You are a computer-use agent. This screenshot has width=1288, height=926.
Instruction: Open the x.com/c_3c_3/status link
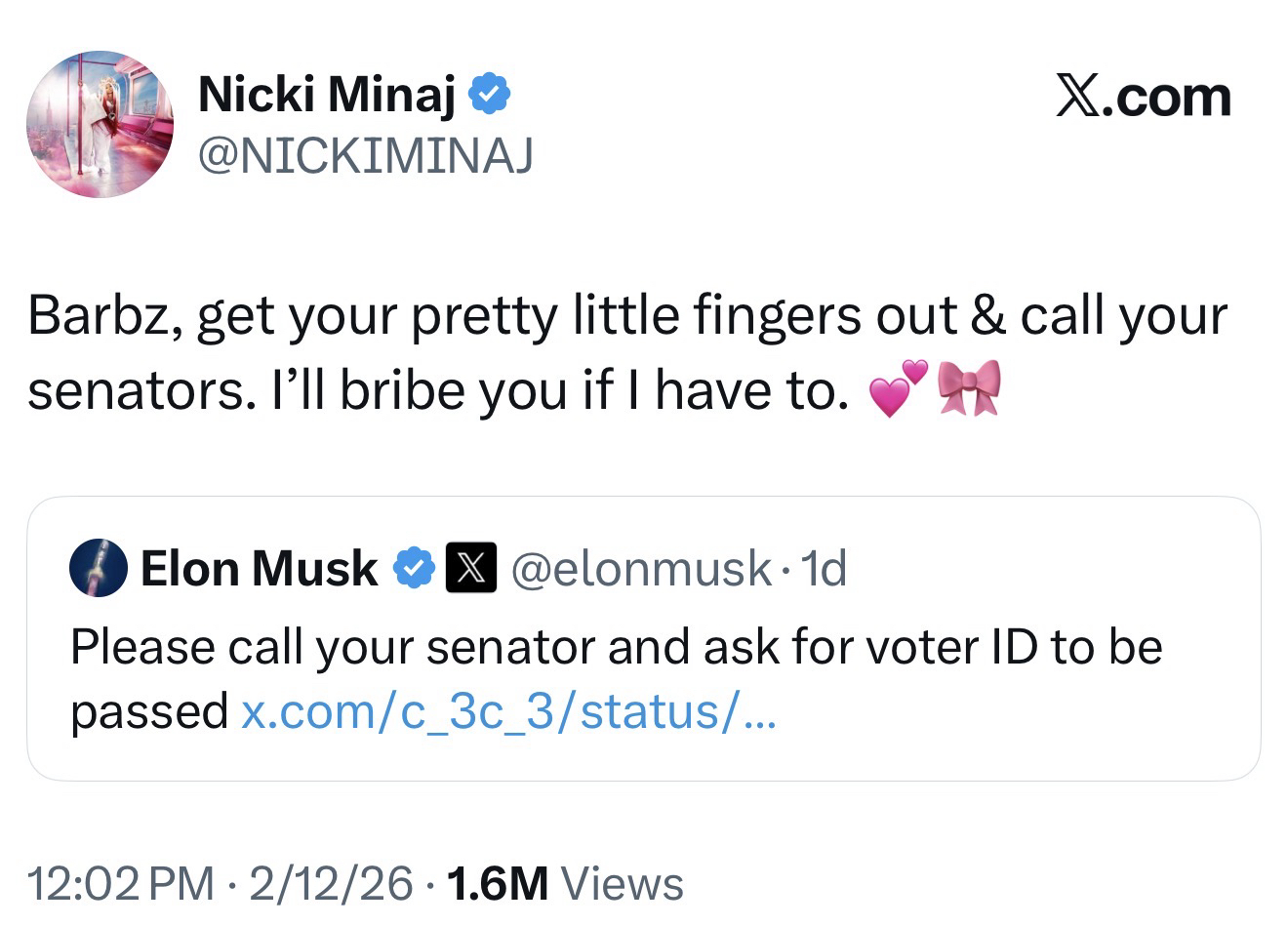coord(508,711)
